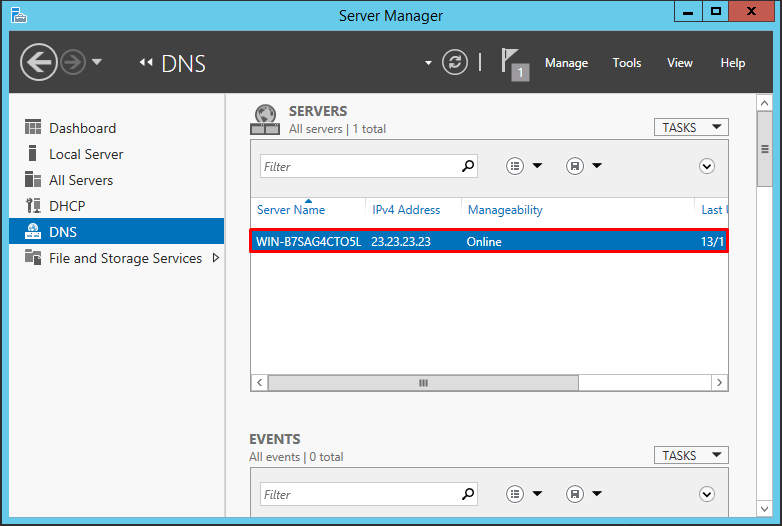Click Servers horizontal scrollbar thumb
This screenshot has height=526, width=782.
pyautogui.click(x=423, y=383)
